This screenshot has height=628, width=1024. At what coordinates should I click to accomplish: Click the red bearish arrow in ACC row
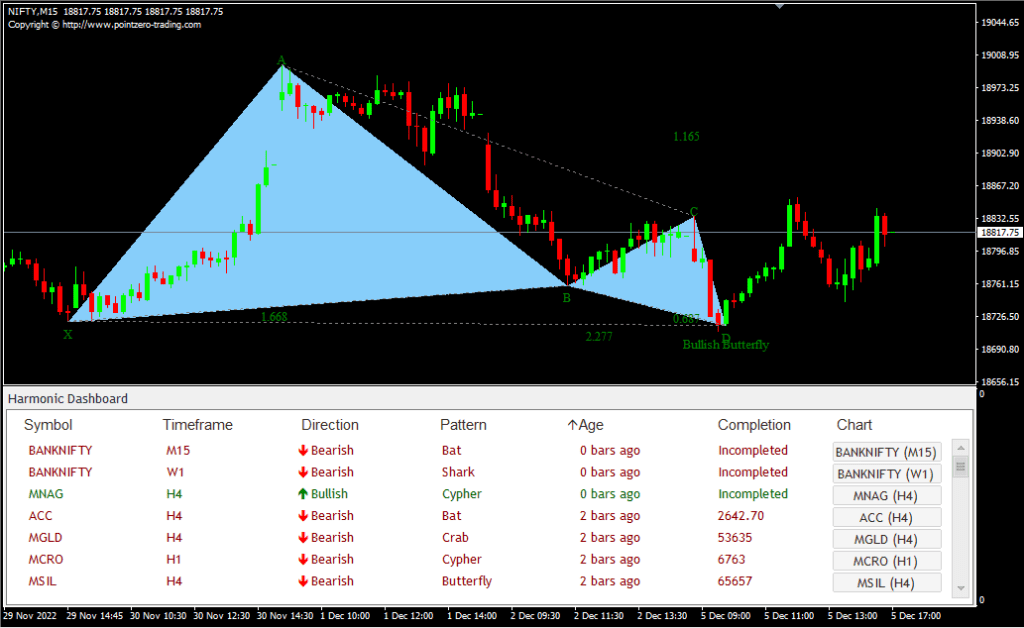click(x=303, y=516)
